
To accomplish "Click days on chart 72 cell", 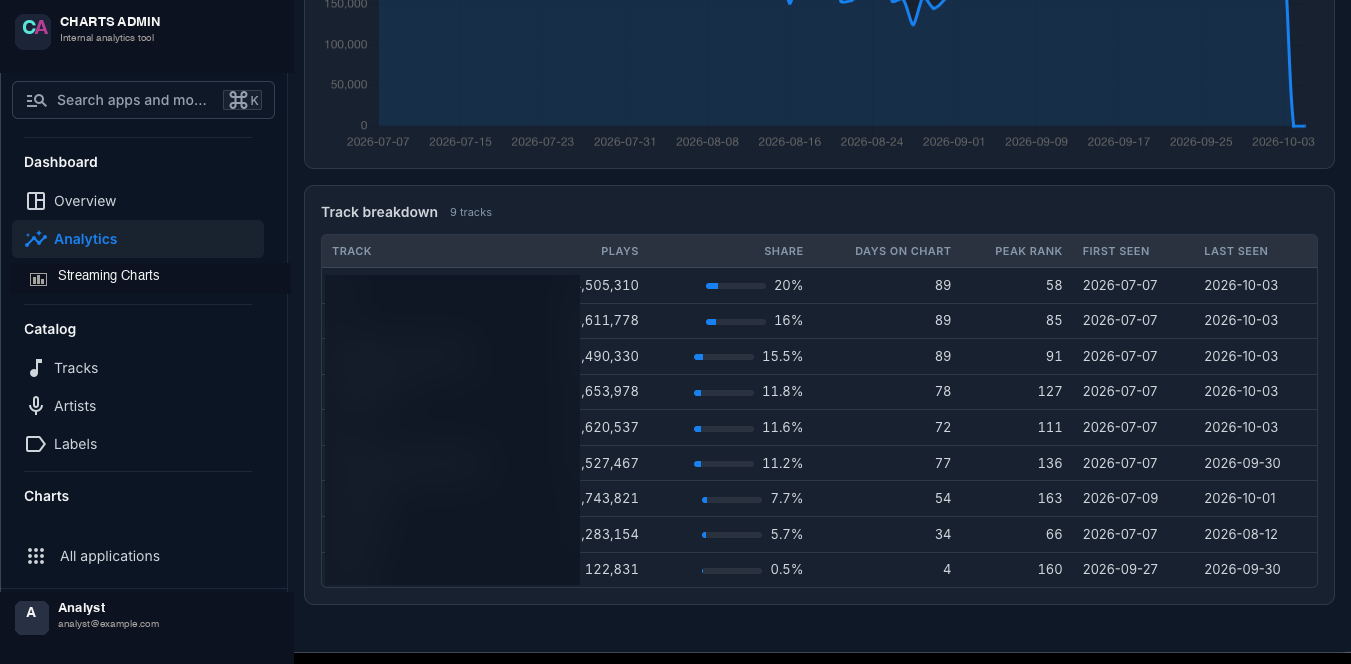I will coord(943,428).
